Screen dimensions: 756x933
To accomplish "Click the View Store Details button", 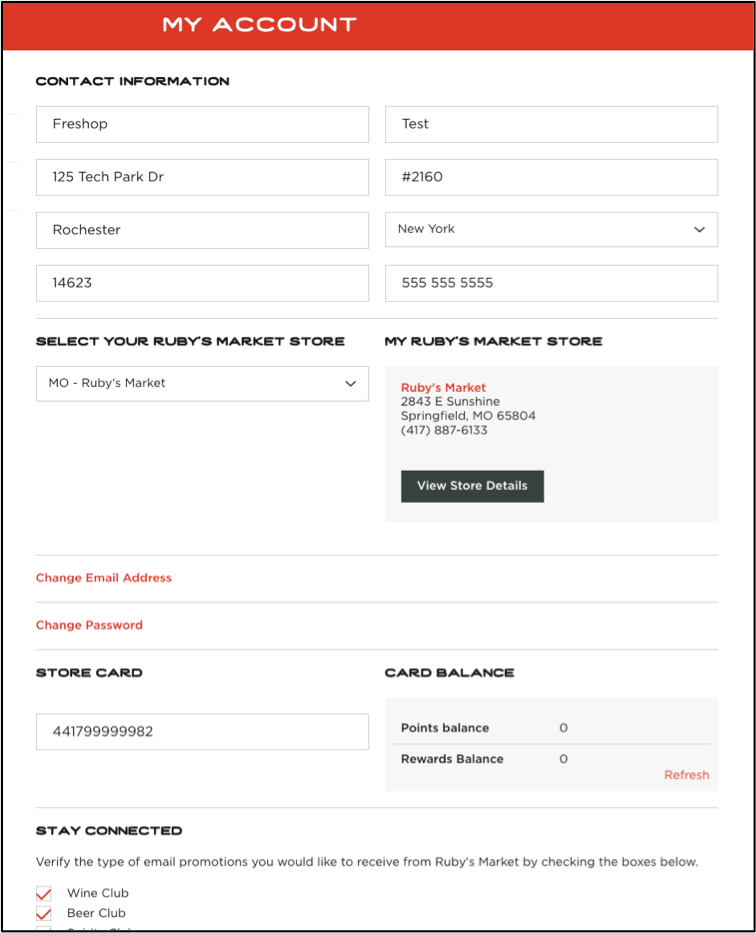I will click(x=472, y=486).
